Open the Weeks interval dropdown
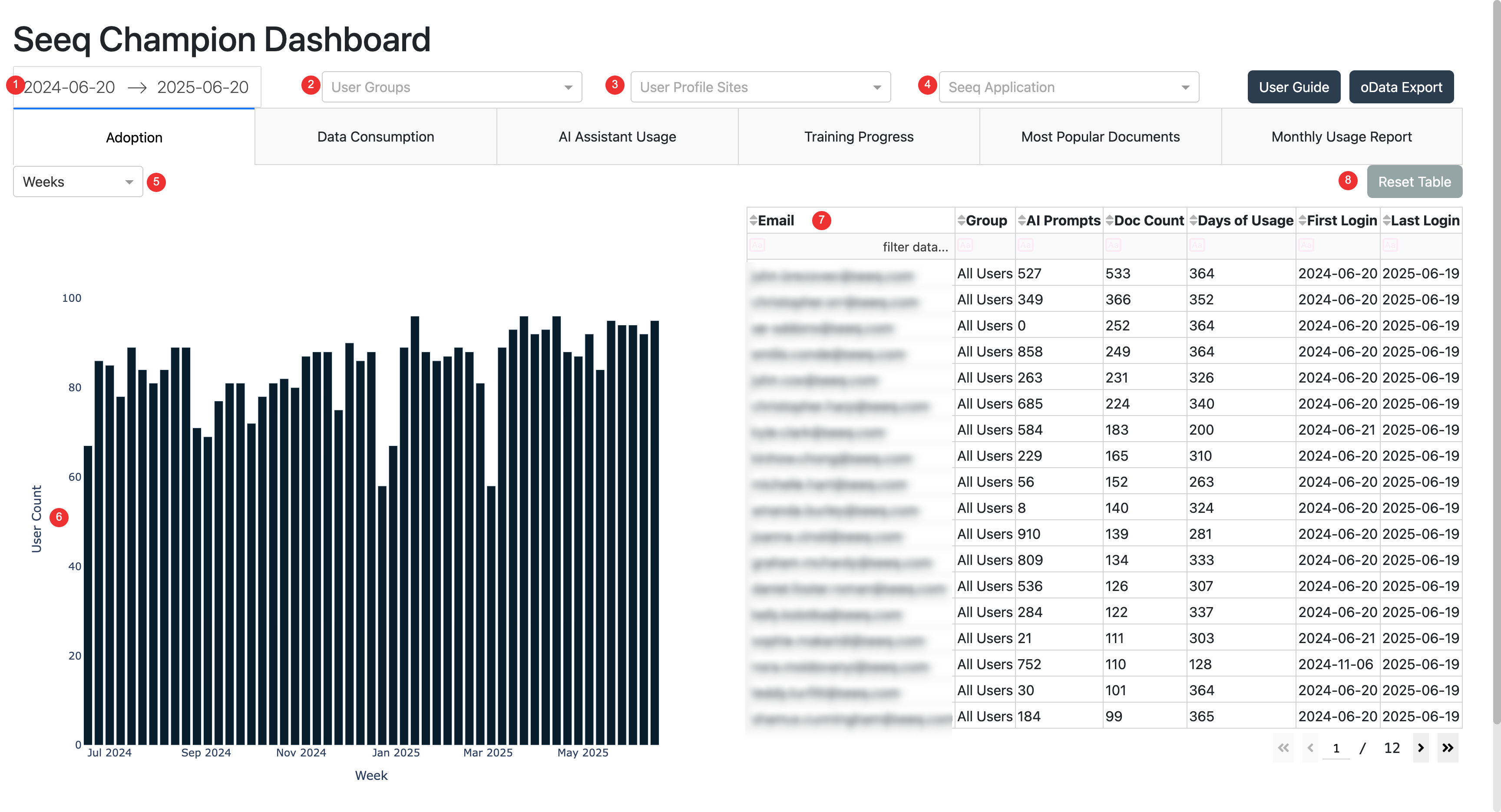The height and width of the screenshot is (812, 1501). (77, 182)
